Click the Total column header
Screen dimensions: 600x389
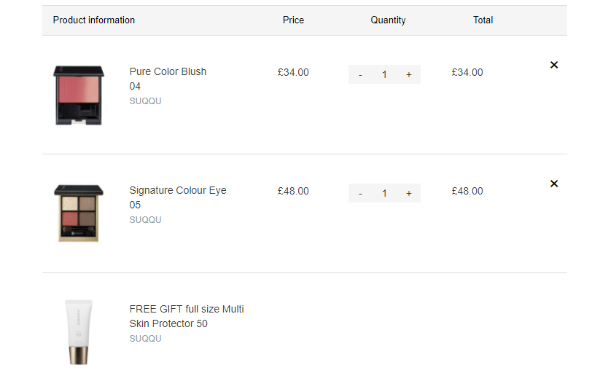click(x=483, y=20)
